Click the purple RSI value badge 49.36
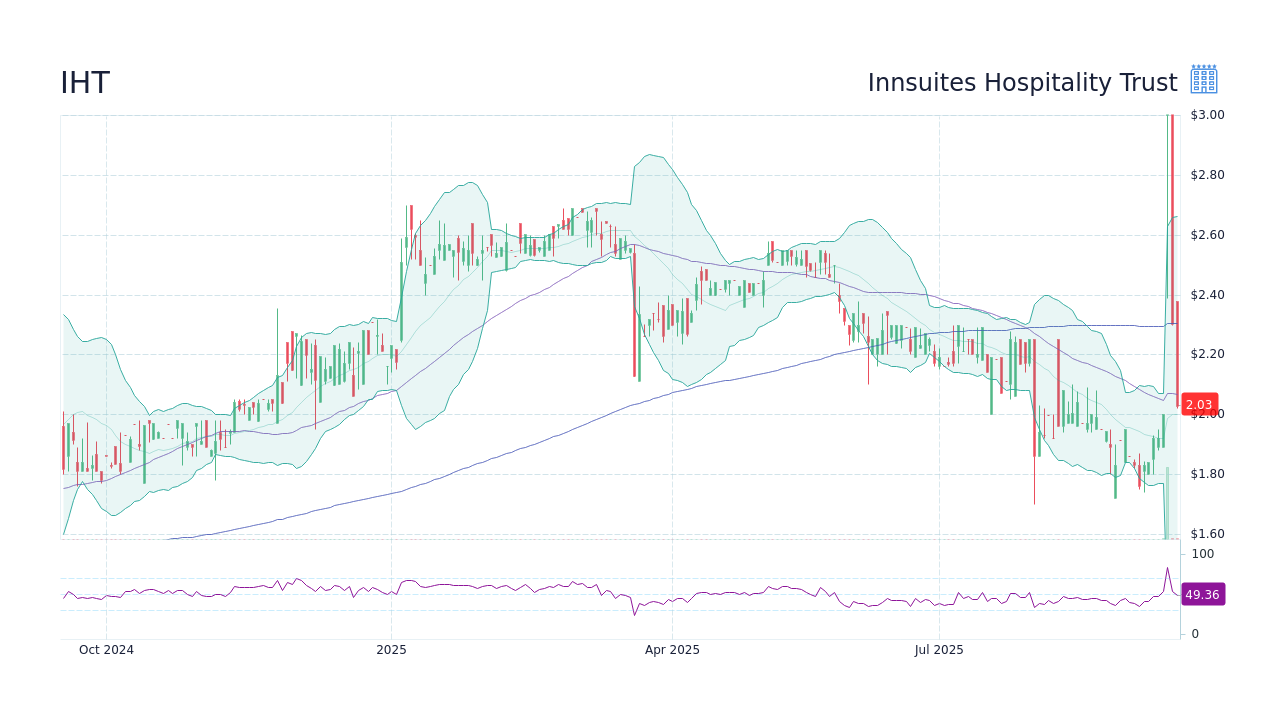 [x=1202, y=595]
